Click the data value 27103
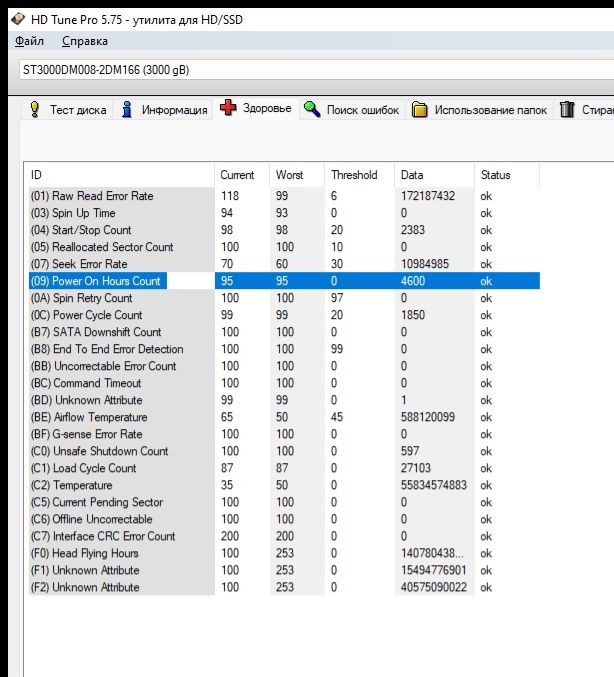Screen dimensions: 614x677 coord(416,468)
